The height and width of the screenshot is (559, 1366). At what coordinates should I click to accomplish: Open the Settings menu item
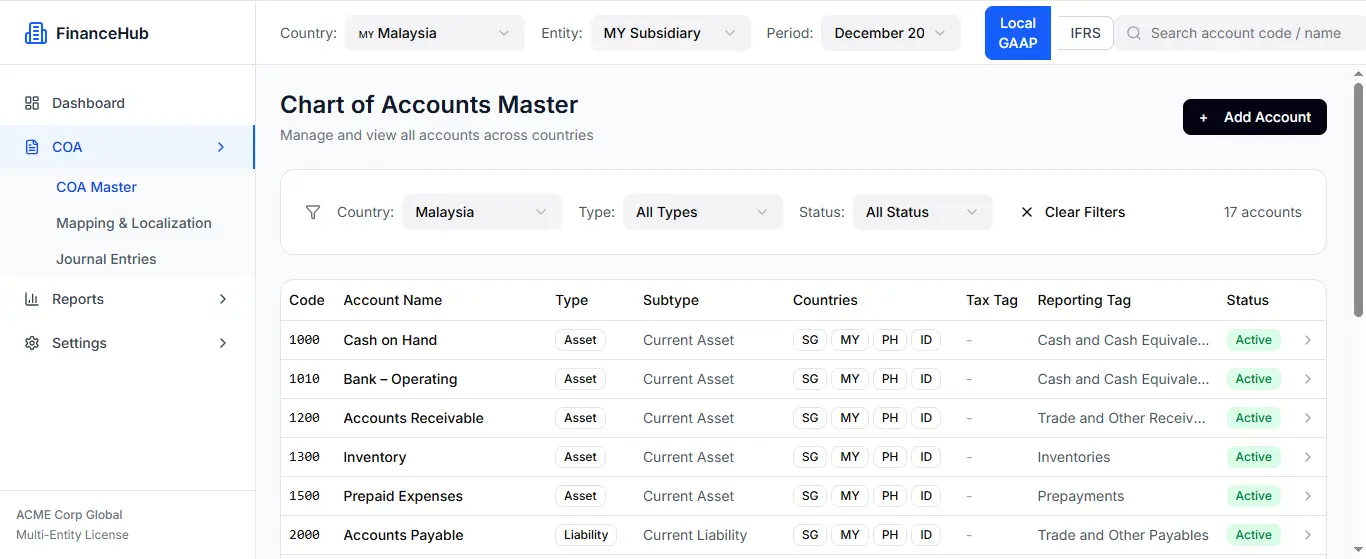tap(127, 343)
